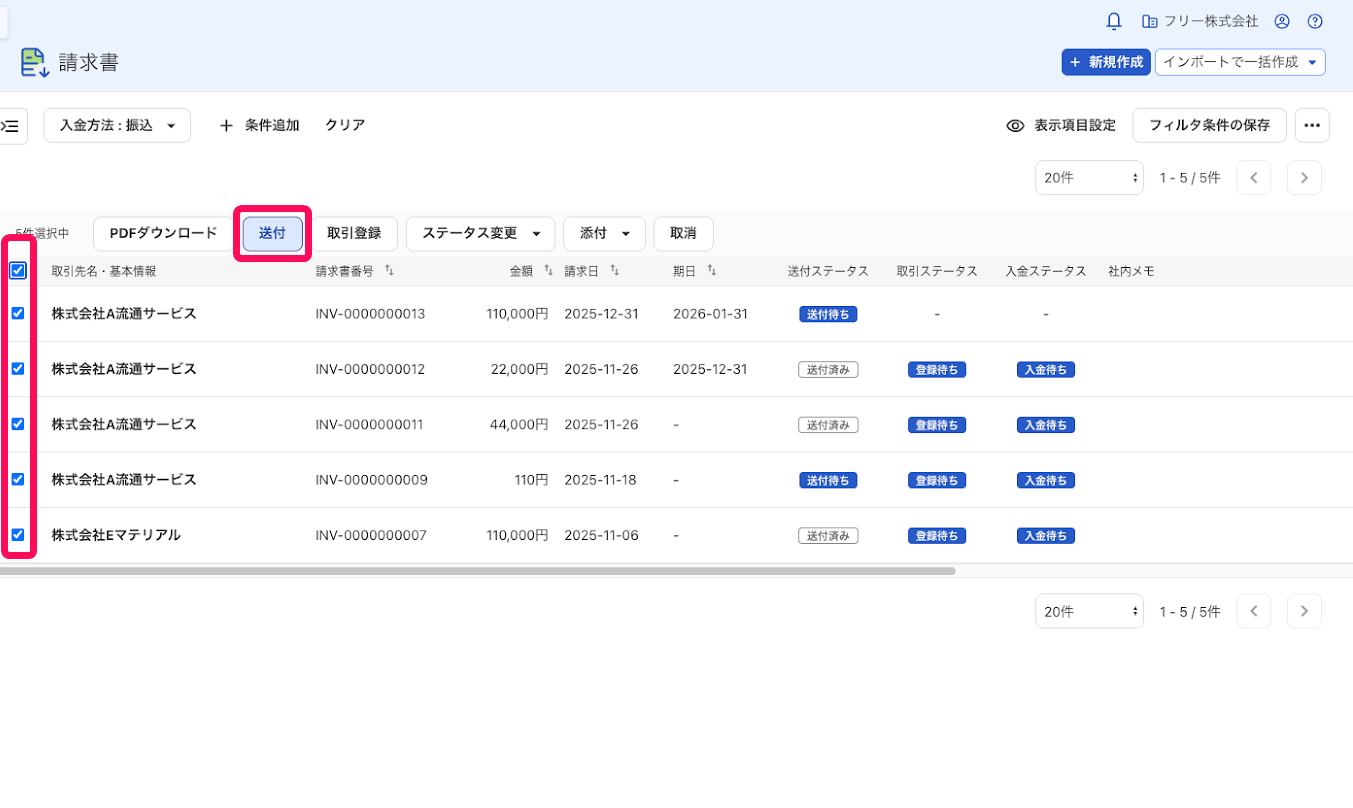
Task: Go to previous page at top pagination
Action: coord(1254,178)
